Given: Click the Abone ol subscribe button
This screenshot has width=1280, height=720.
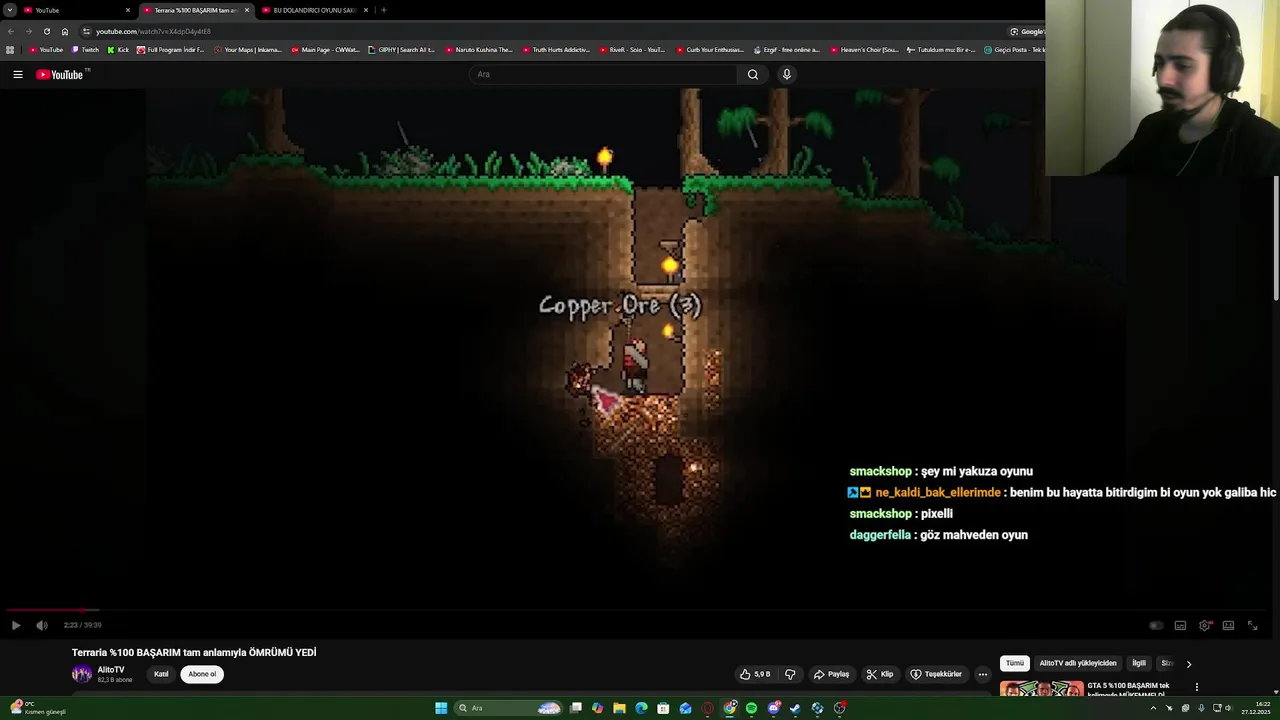Looking at the screenshot, I should (x=202, y=674).
